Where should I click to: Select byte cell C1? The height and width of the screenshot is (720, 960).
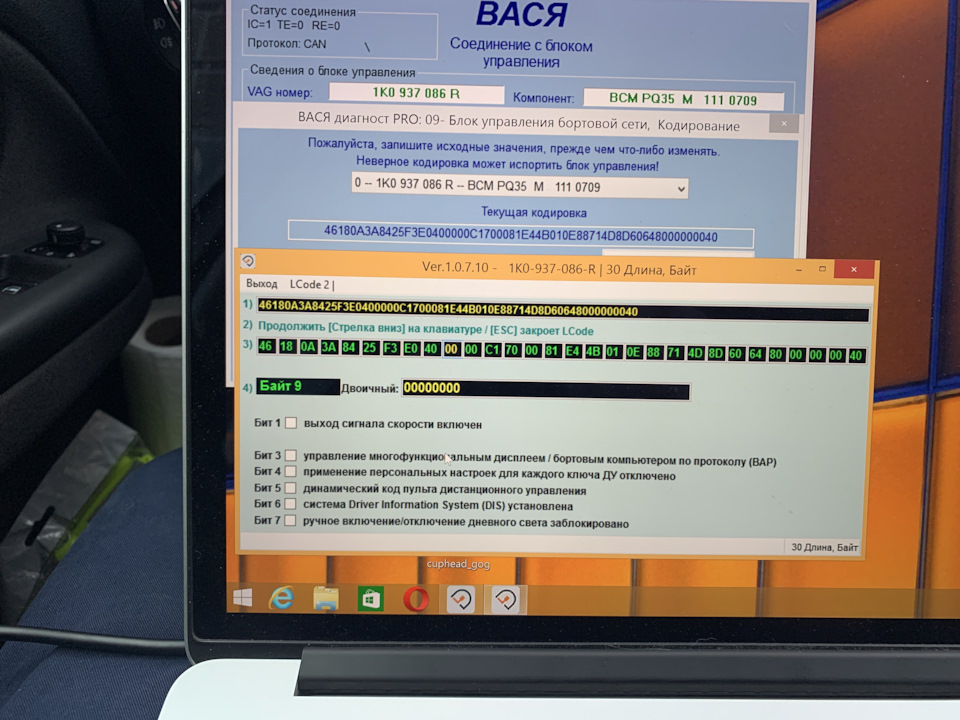tap(492, 350)
